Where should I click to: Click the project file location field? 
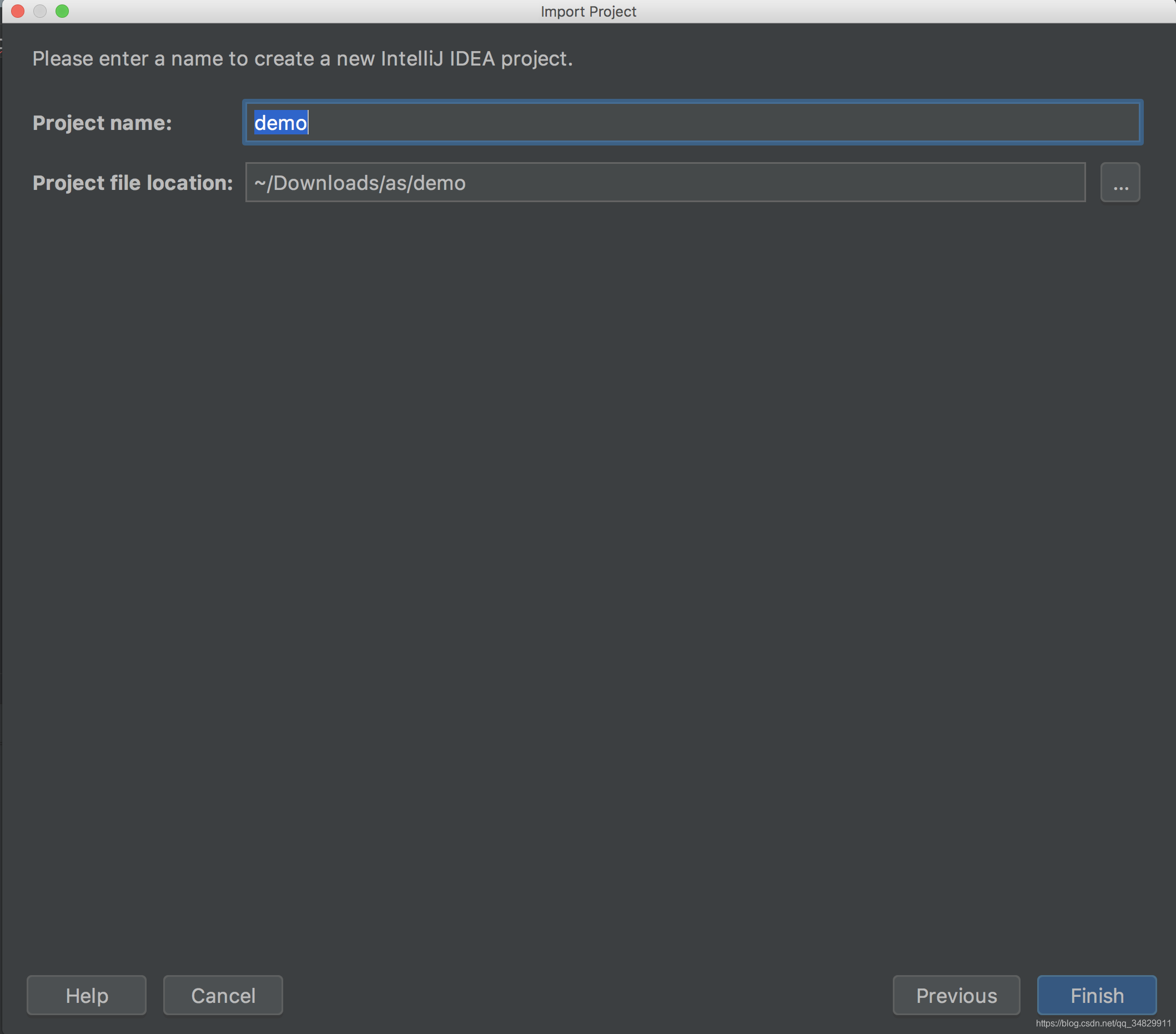point(664,182)
